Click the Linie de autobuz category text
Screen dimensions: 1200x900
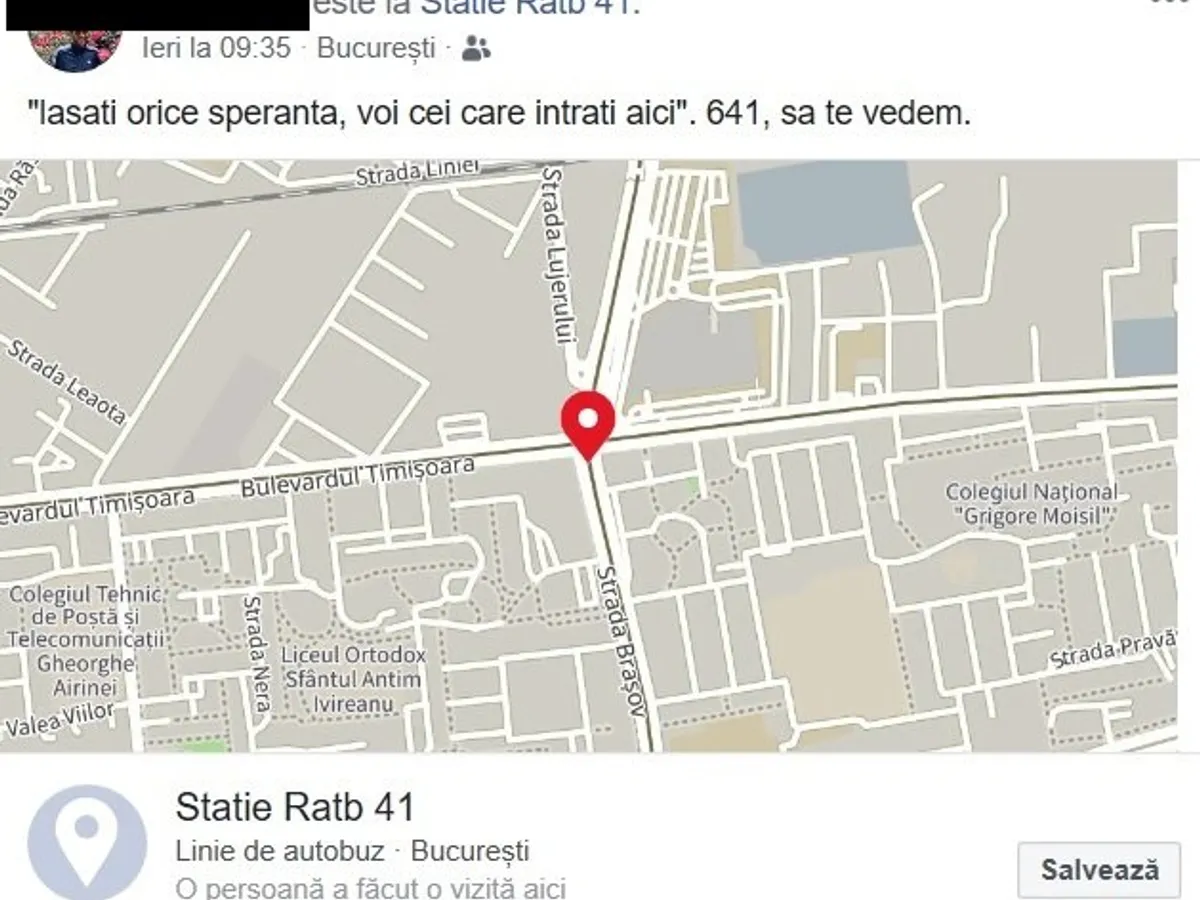tap(280, 851)
